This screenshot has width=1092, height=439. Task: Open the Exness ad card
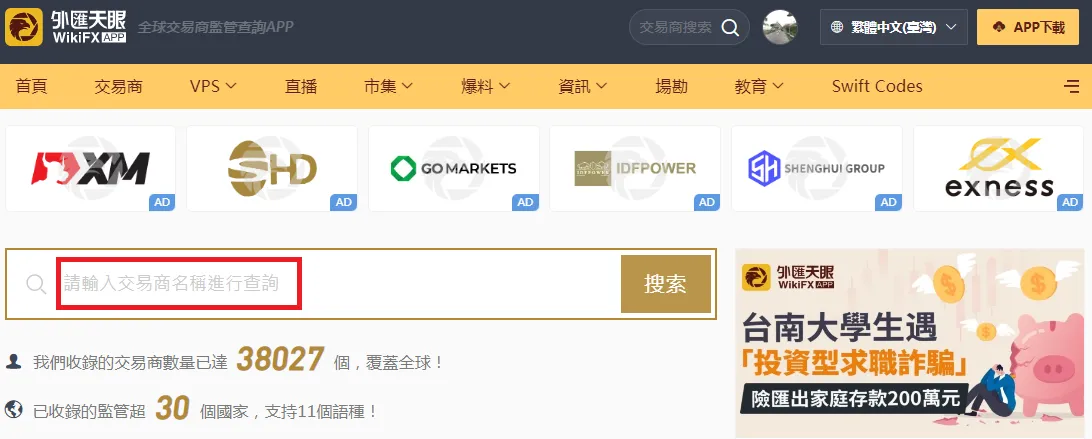pyautogui.click(x=998, y=168)
